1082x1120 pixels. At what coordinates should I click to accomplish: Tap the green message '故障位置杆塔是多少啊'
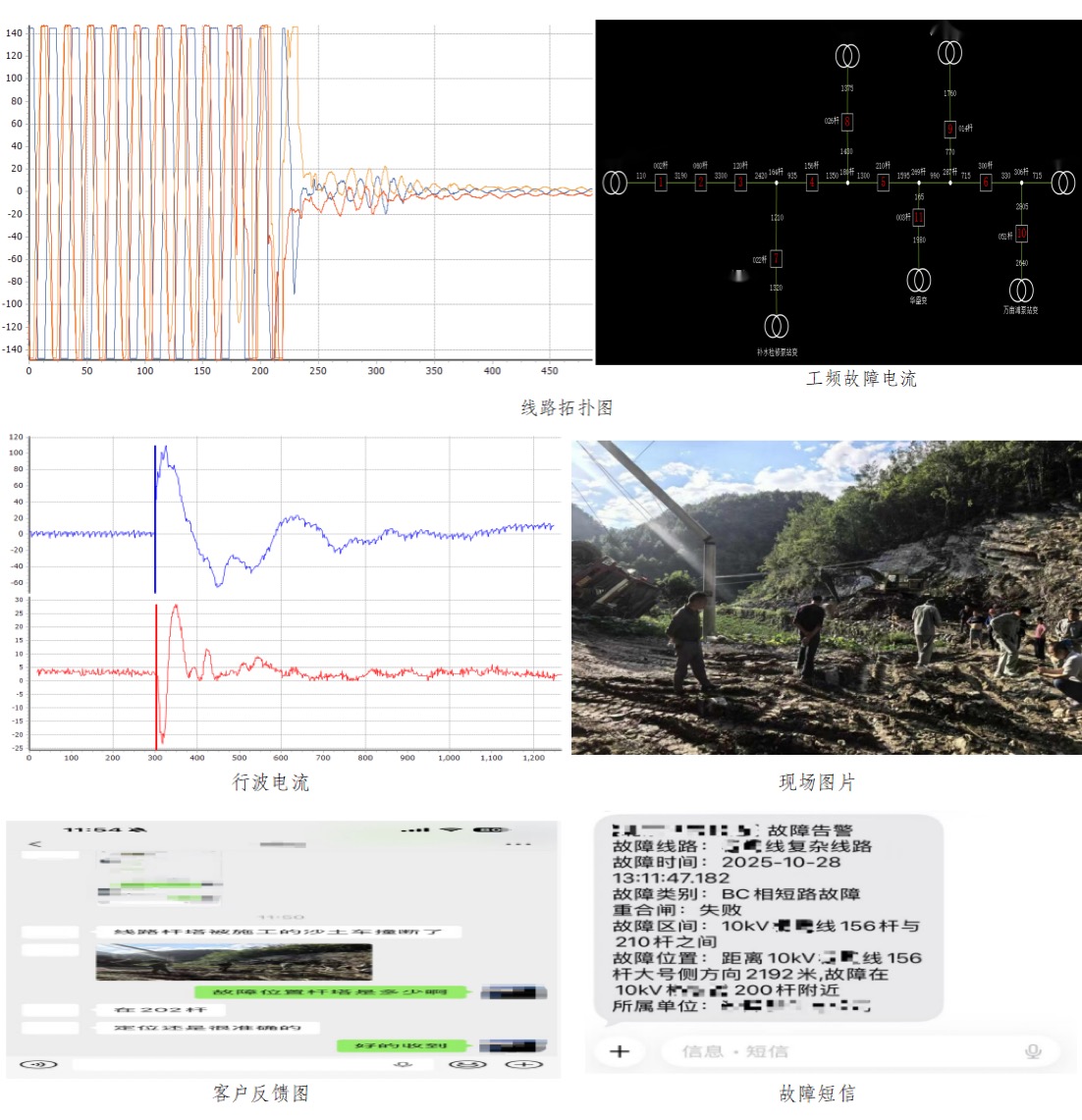(330, 991)
